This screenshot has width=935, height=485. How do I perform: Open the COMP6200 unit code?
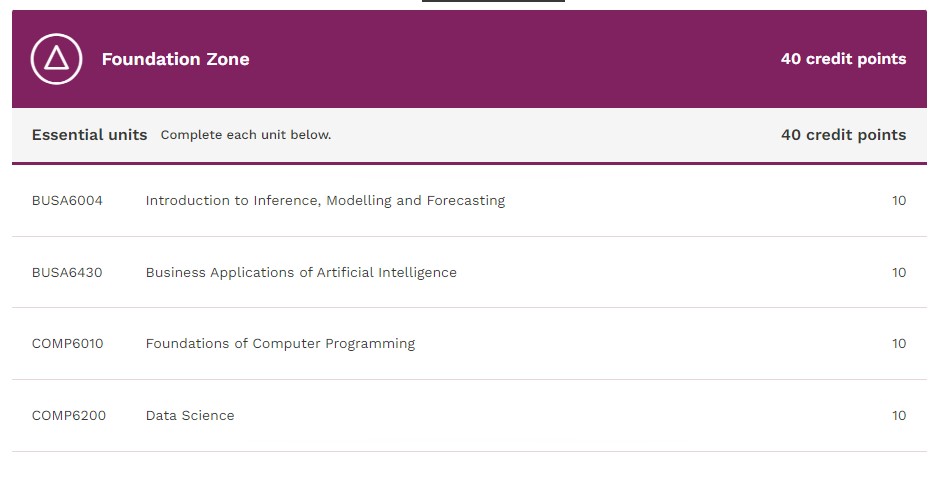(69, 416)
